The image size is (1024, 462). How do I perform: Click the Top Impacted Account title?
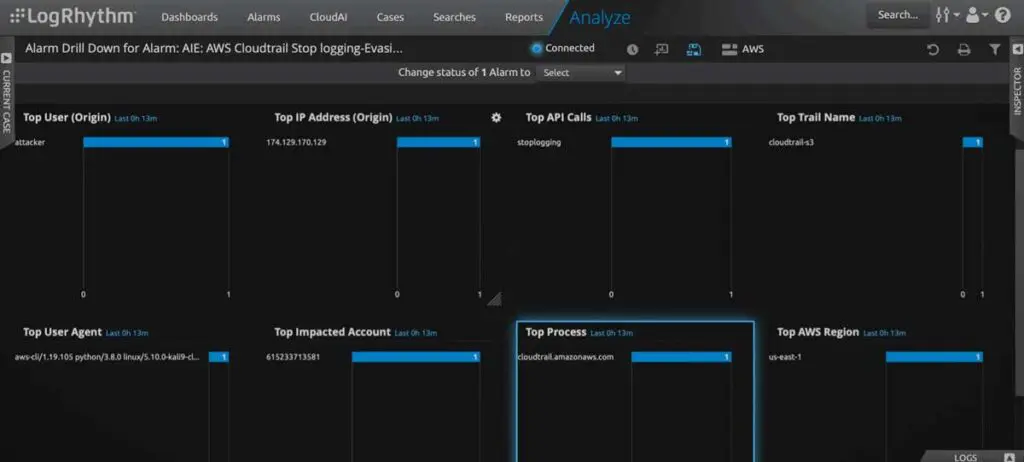coord(332,332)
